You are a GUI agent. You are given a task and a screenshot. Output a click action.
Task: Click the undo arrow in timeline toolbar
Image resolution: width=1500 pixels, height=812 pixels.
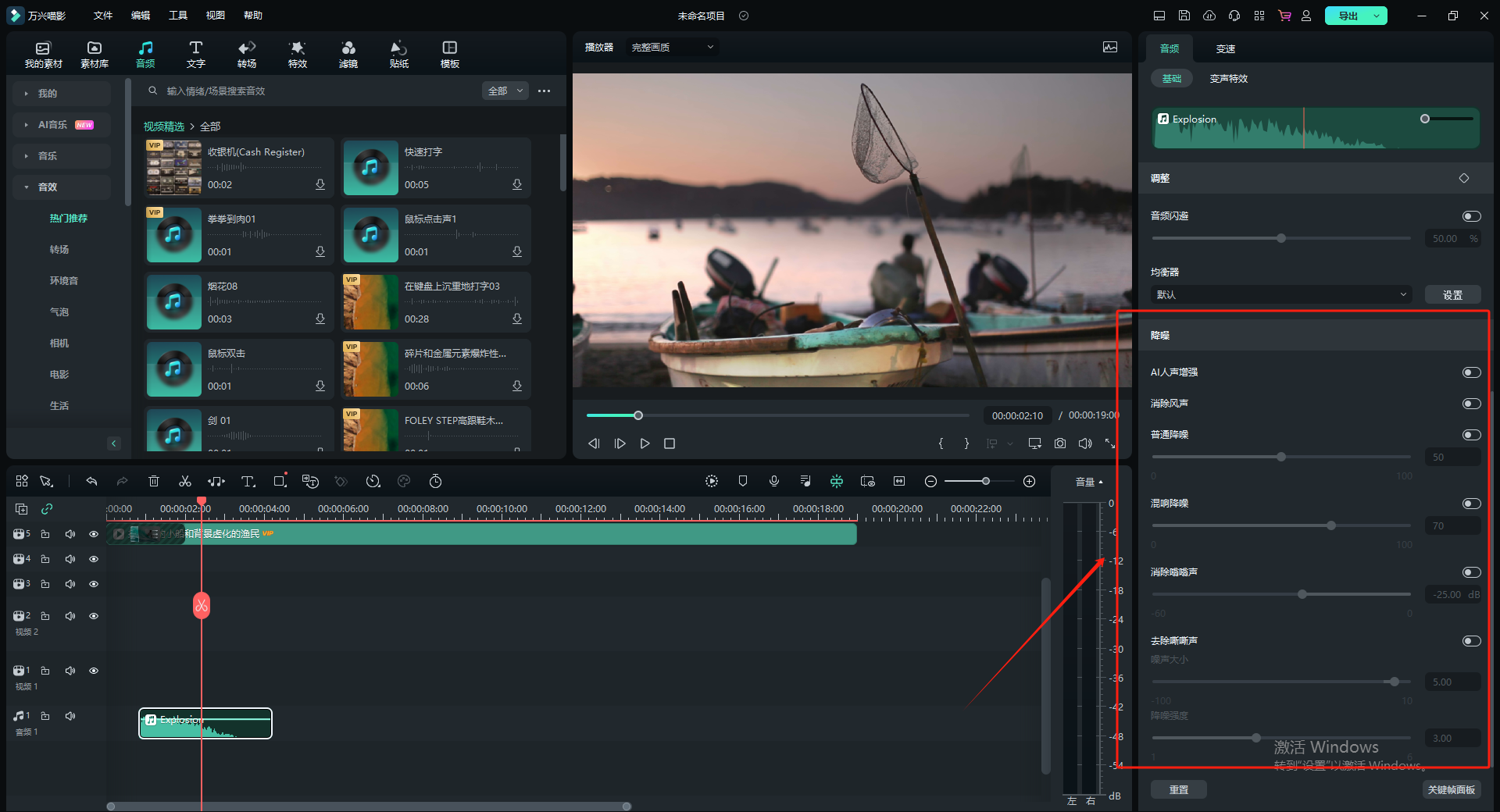click(91, 482)
